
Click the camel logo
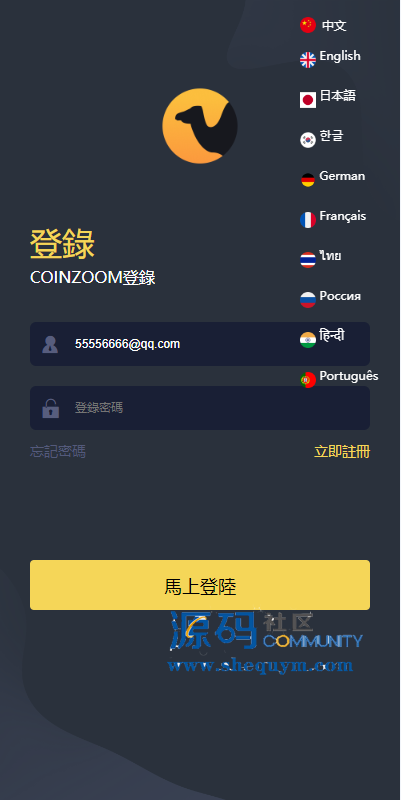tap(200, 126)
